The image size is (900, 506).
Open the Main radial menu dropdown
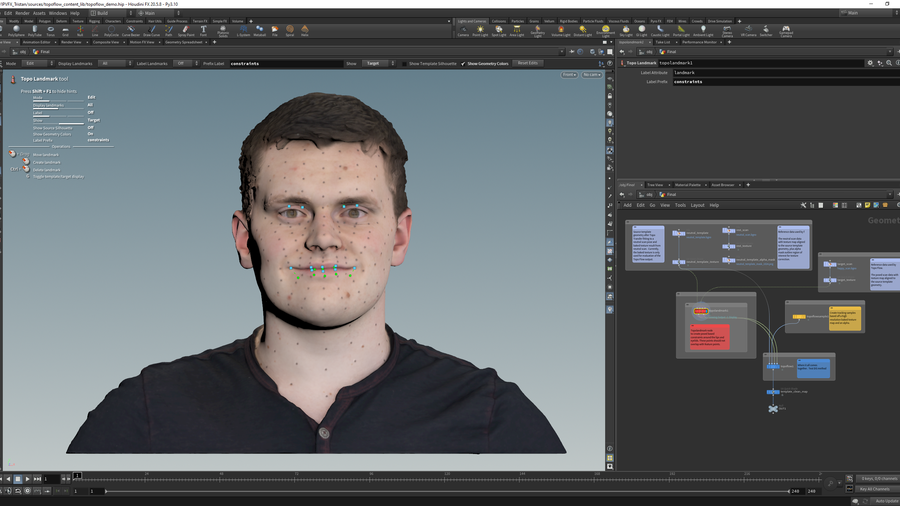click(x=158, y=13)
